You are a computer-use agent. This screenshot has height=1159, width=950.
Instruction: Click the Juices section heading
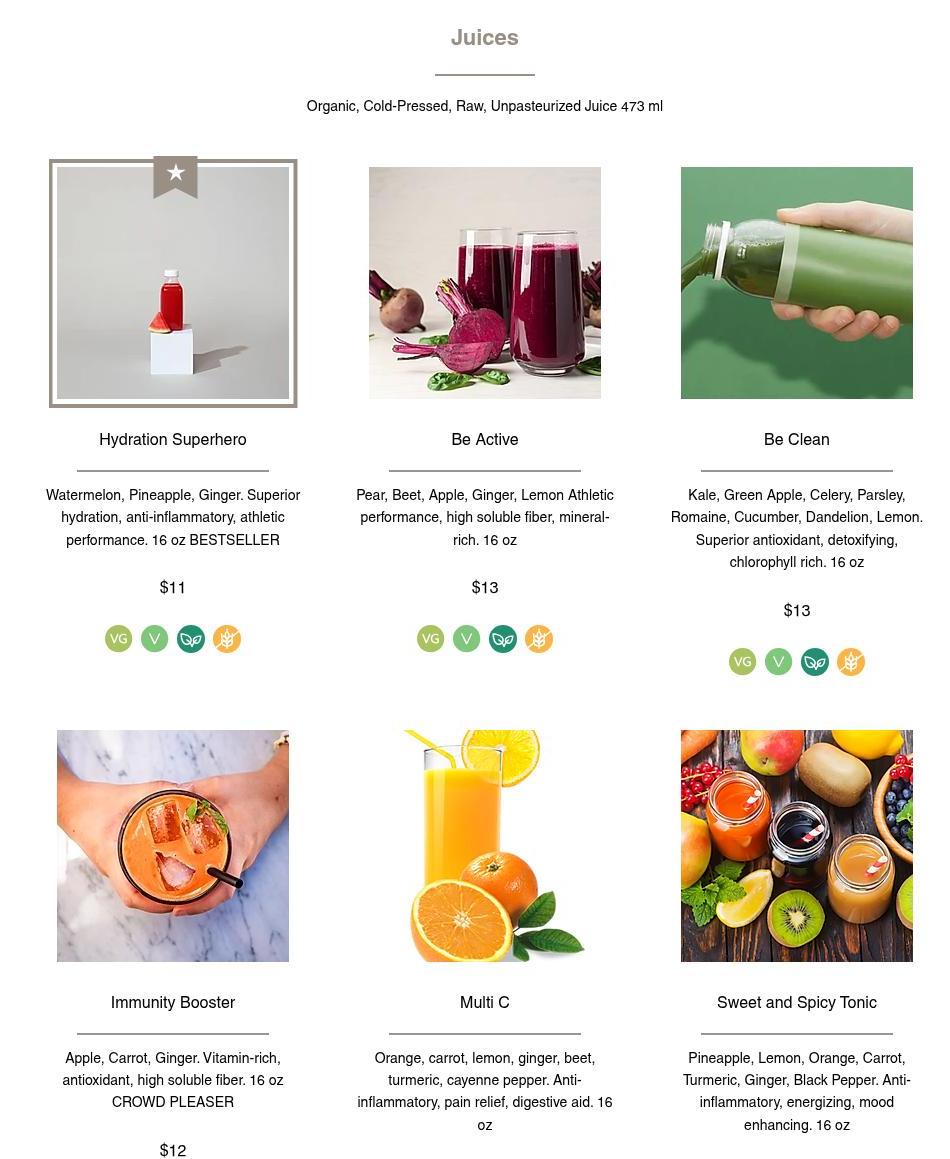pos(485,38)
